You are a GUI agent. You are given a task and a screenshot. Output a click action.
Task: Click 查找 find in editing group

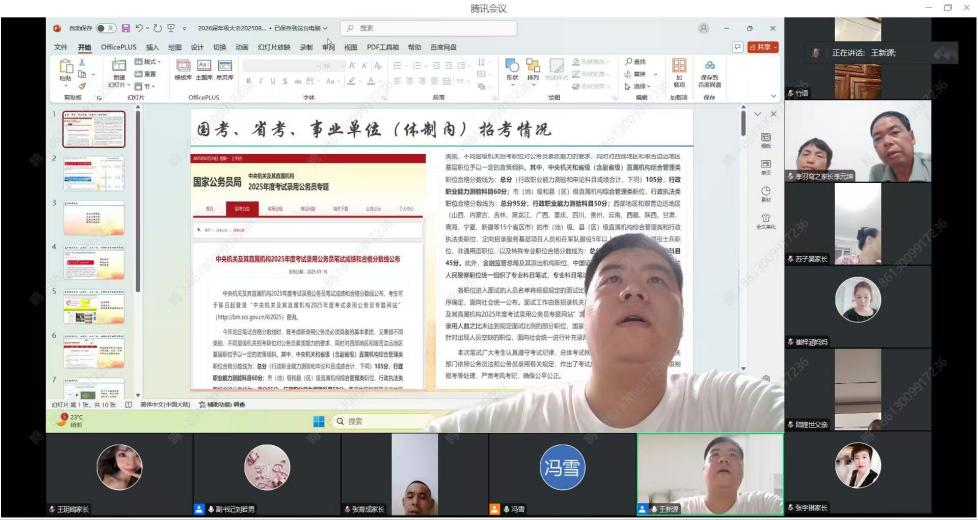tap(636, 62)
